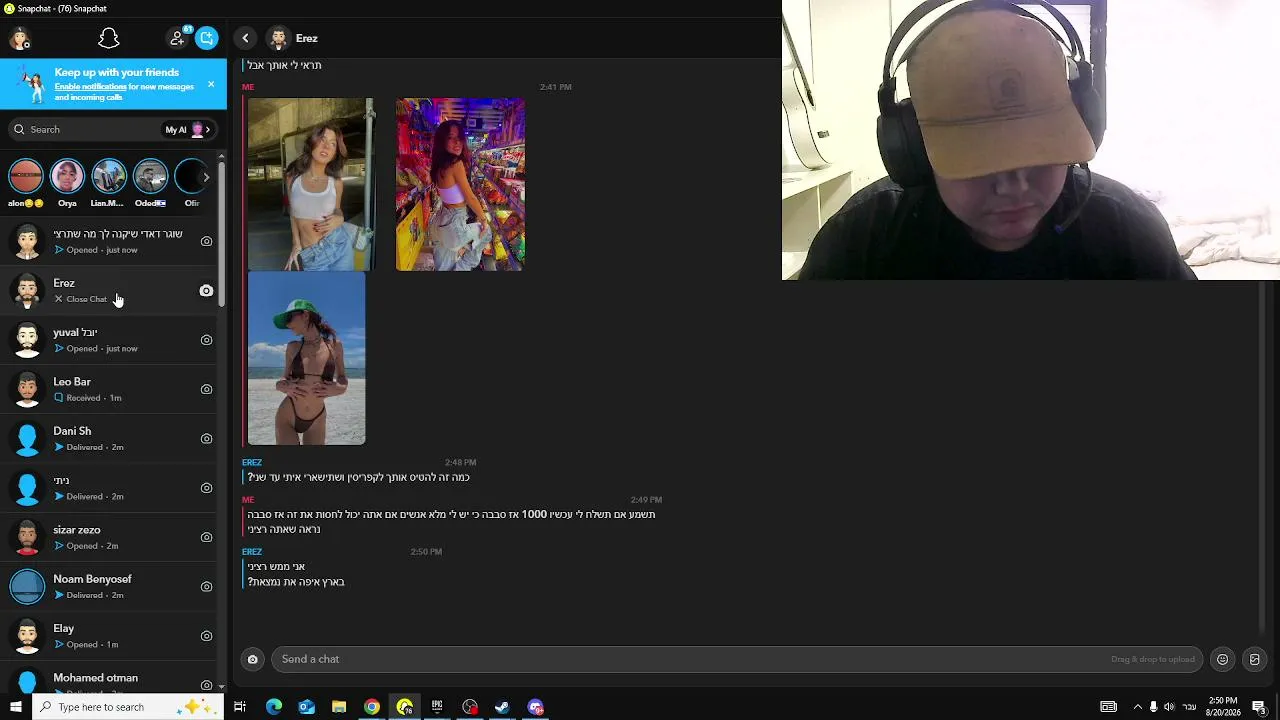This screenshot has height=720, width=1280.
Task: Show hidden system tray icons
Action: coord(1137,707)
